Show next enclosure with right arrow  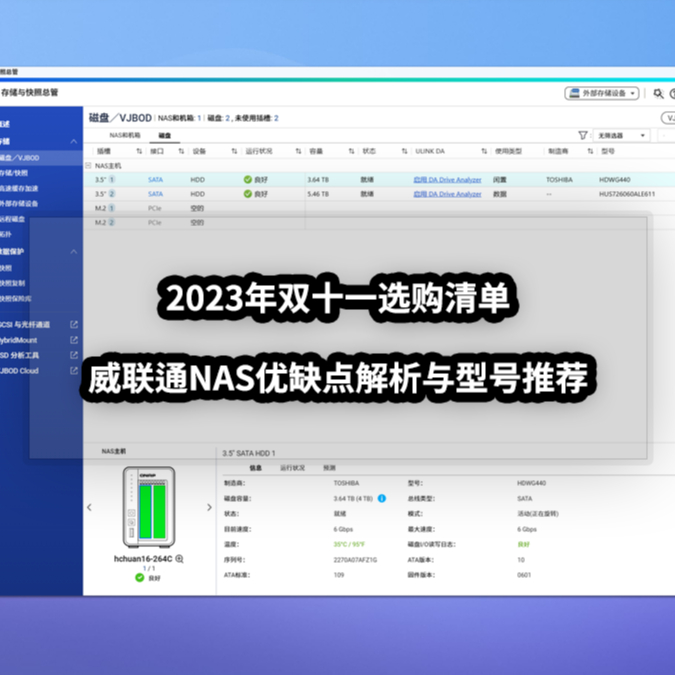(209, 507)
